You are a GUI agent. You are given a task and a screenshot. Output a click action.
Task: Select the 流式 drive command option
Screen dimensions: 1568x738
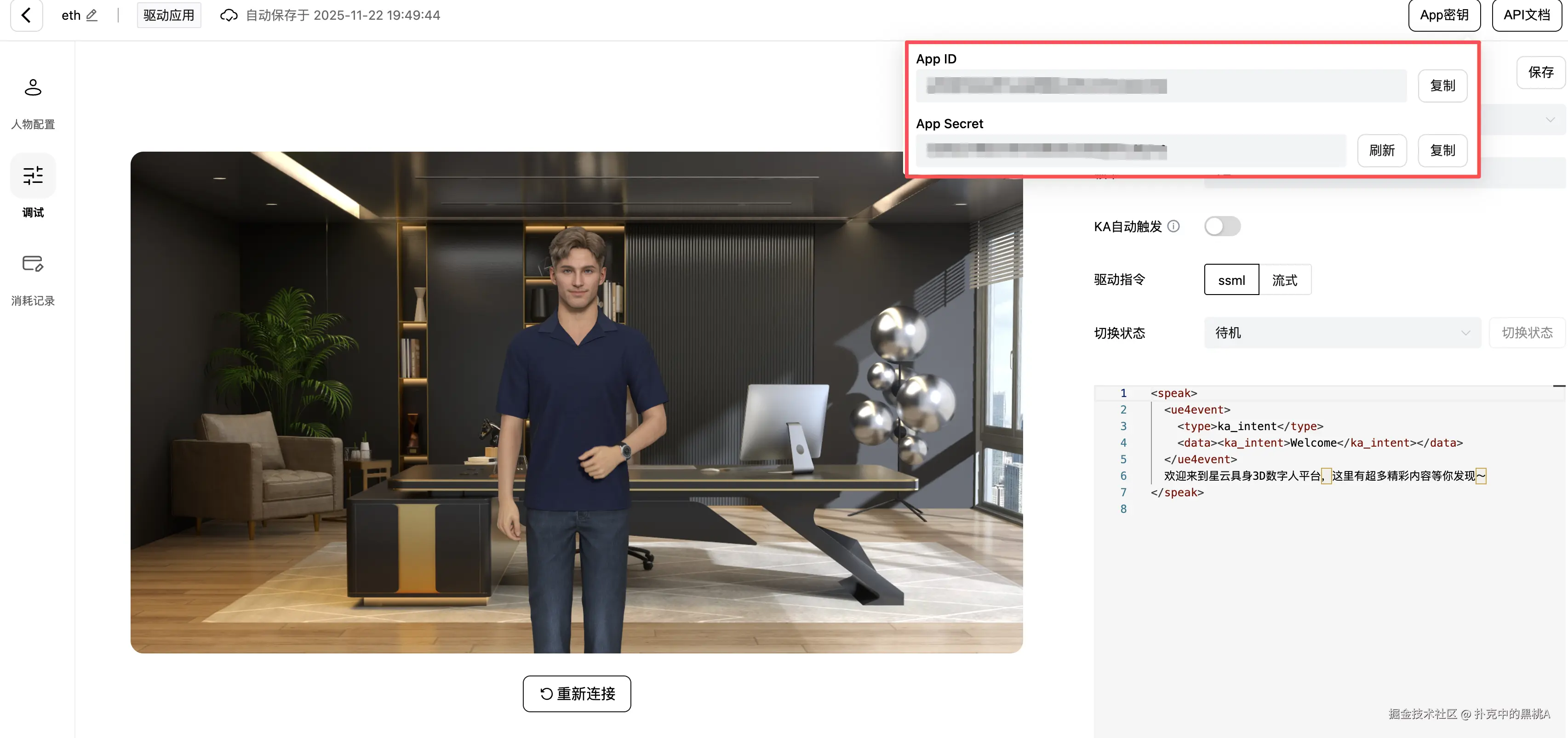pos(1284,280)
